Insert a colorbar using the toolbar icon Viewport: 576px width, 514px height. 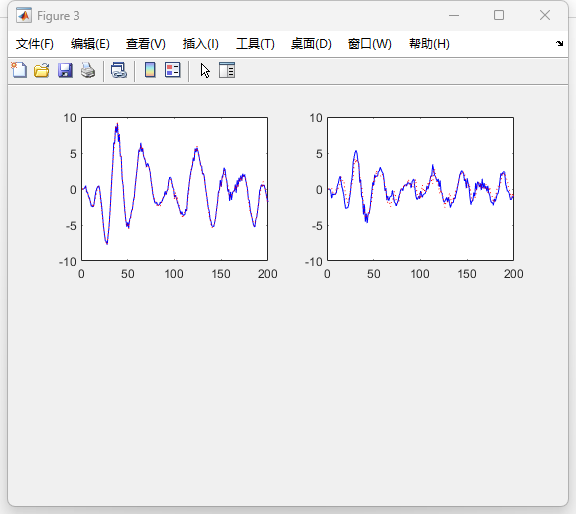pyautogui.click(x=150, y=70)
